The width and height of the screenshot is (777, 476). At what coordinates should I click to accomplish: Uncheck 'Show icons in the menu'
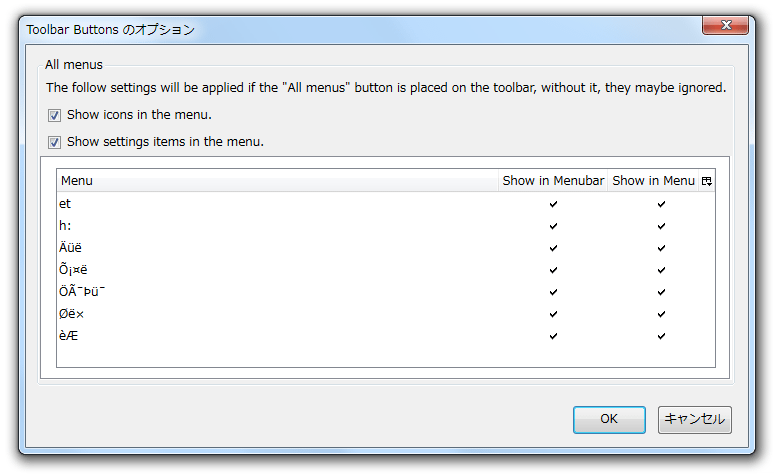click(55, 115)
